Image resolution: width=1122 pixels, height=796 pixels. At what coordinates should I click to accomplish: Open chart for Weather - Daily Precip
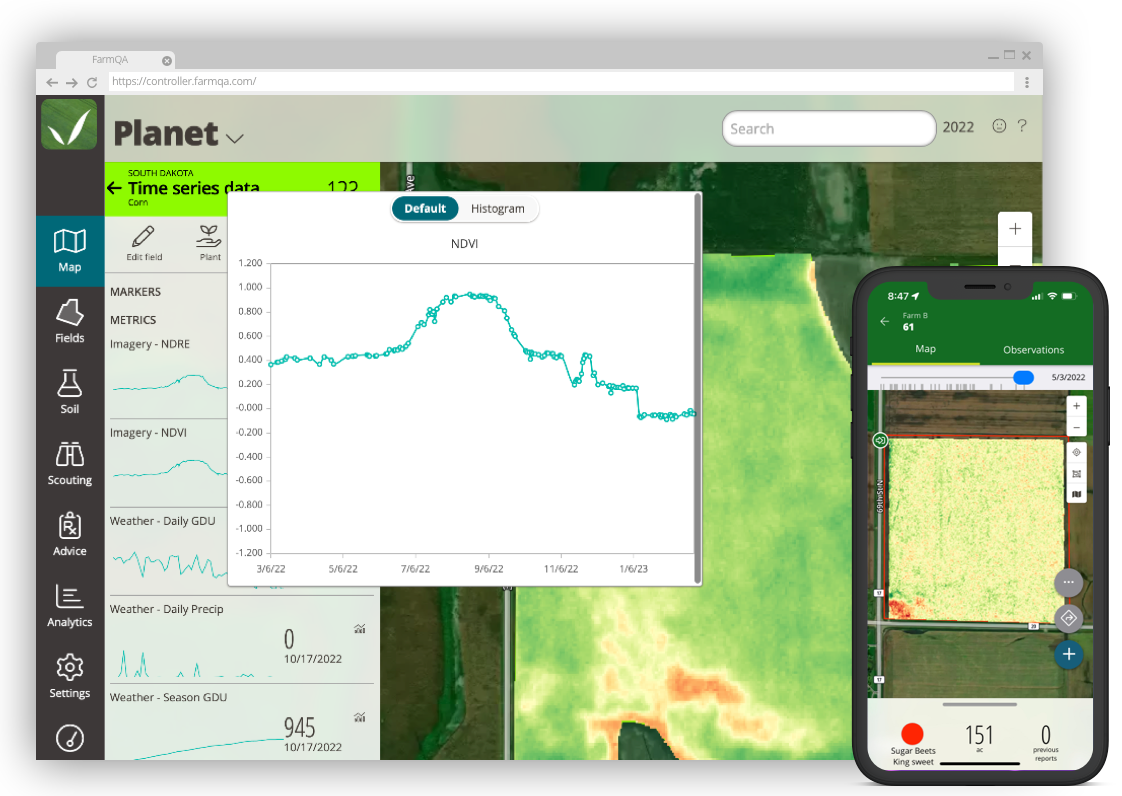click(x=360, y=628)
